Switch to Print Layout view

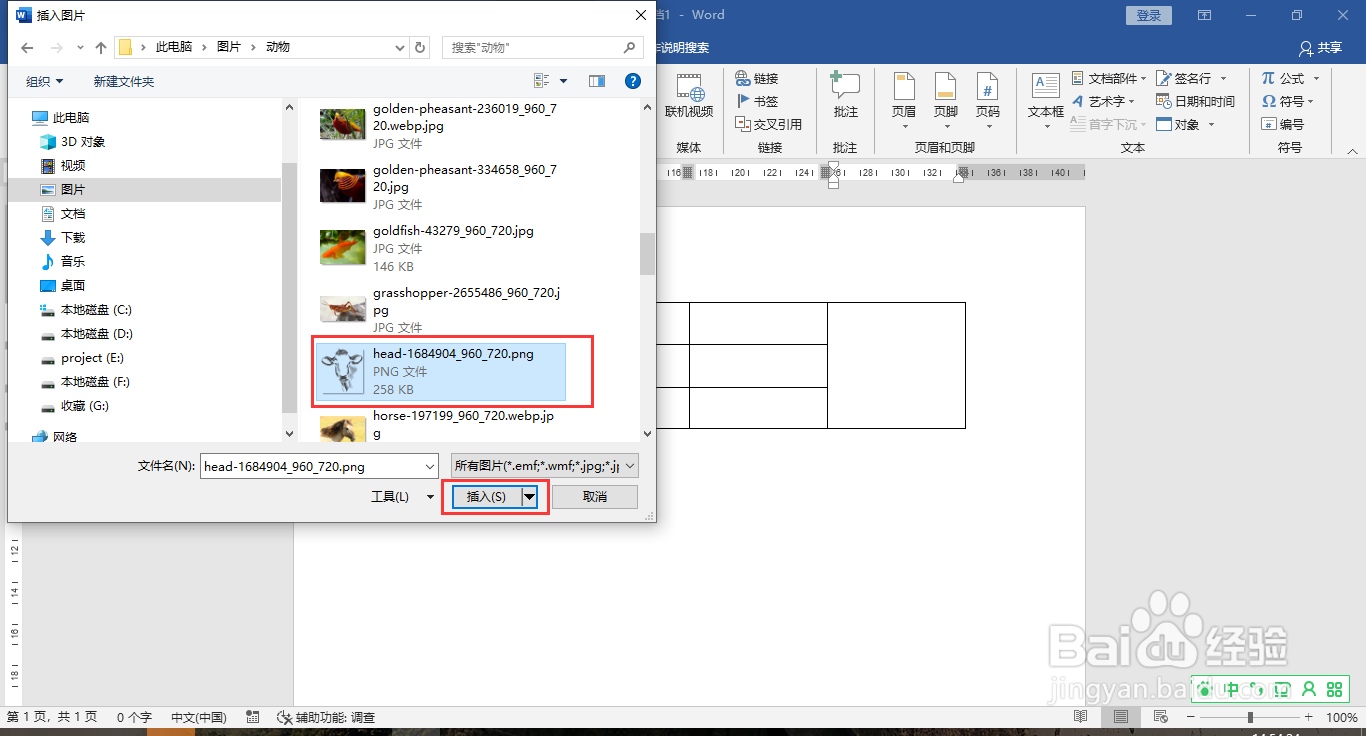tap(1121, 717)
